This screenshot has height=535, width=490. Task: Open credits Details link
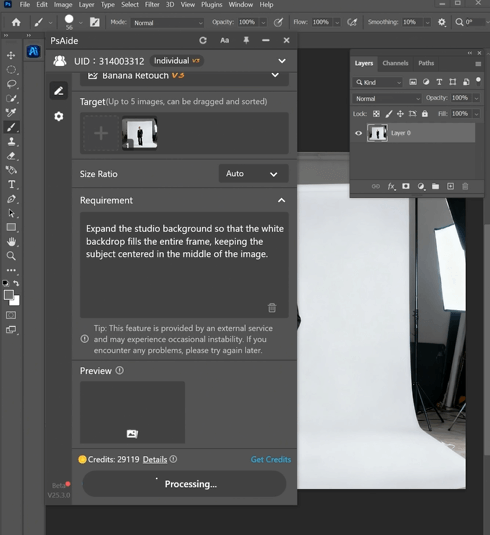click(155, 460)
